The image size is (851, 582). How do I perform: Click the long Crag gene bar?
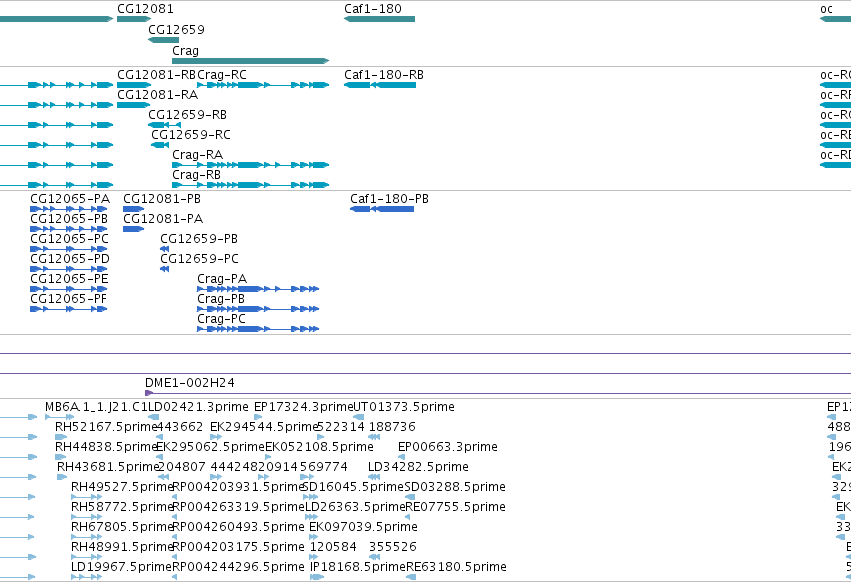click(250, 61)
